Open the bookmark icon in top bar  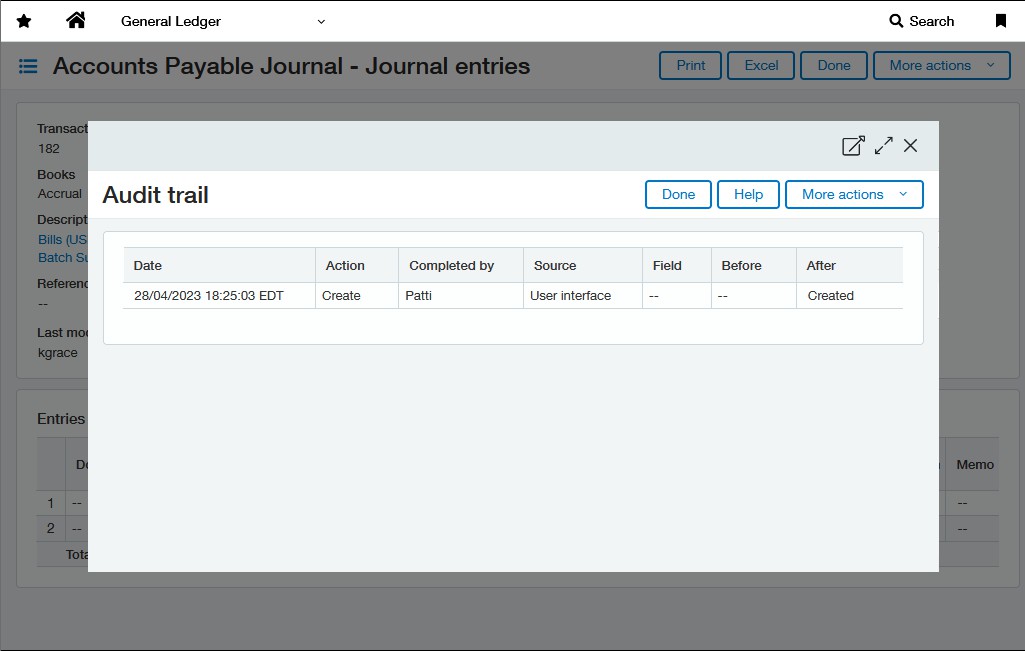point(1000,21)
